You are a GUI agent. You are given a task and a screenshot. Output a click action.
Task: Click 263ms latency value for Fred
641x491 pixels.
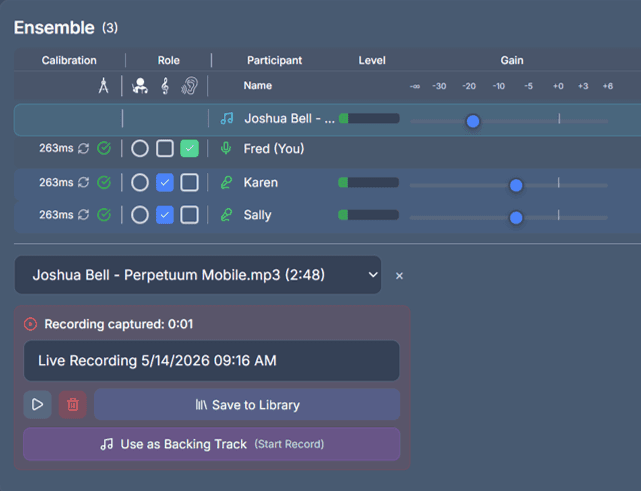(56, 148)
